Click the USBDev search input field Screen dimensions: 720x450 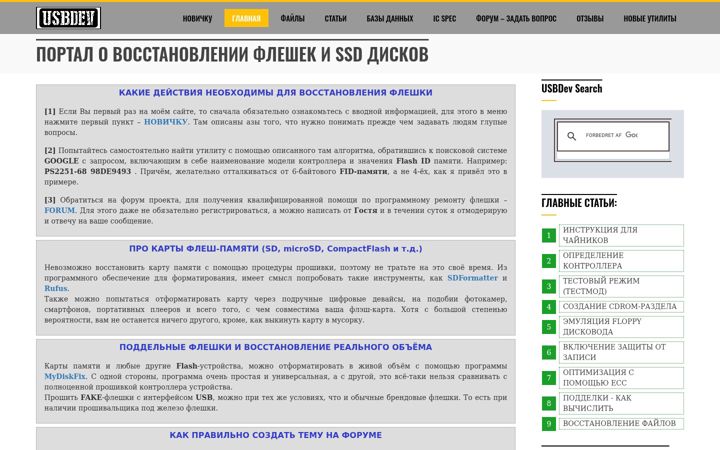point(613,136)
